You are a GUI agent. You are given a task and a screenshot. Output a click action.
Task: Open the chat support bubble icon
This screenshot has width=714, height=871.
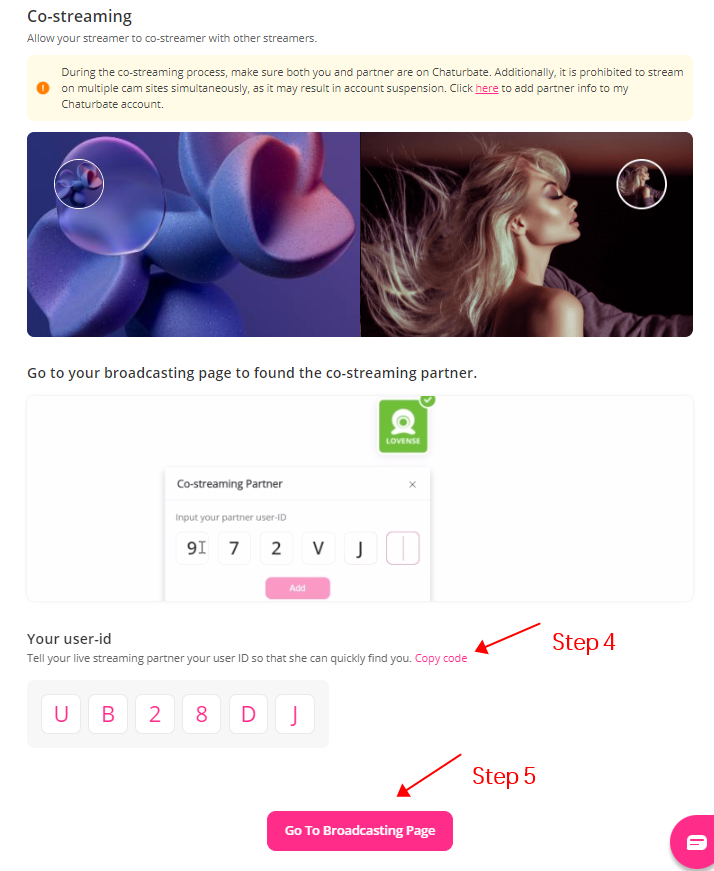[x=694, y=842]
